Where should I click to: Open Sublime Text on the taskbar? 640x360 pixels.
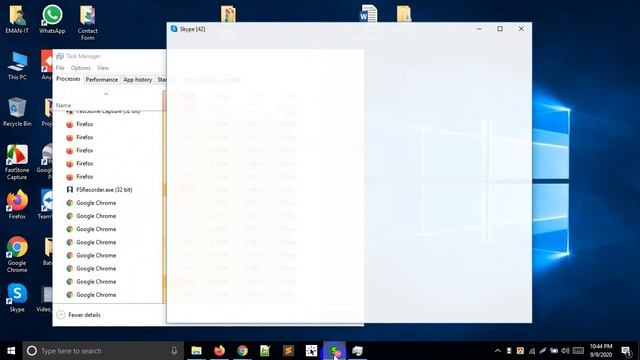tap(288, 351)
